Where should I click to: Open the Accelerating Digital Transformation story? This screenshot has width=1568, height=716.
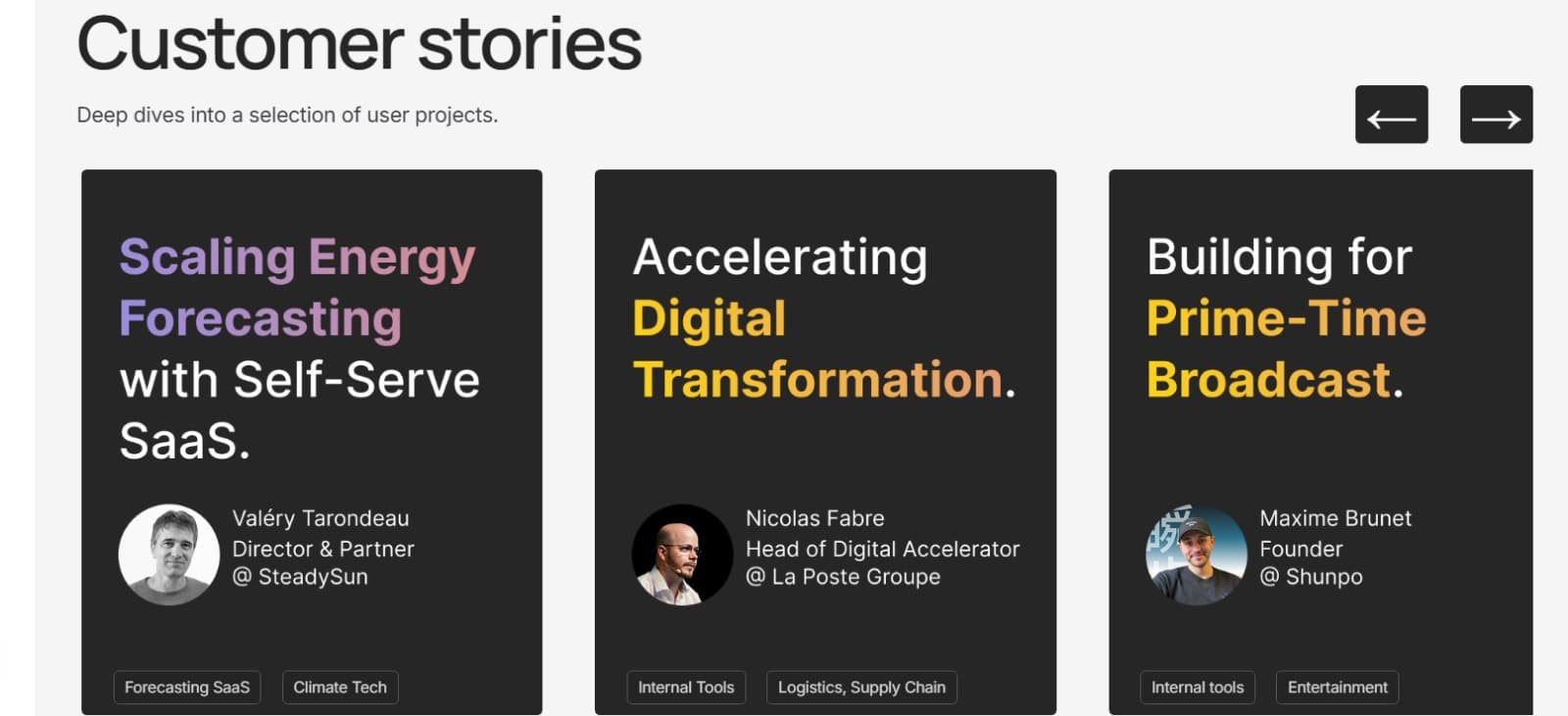(824, 316)
